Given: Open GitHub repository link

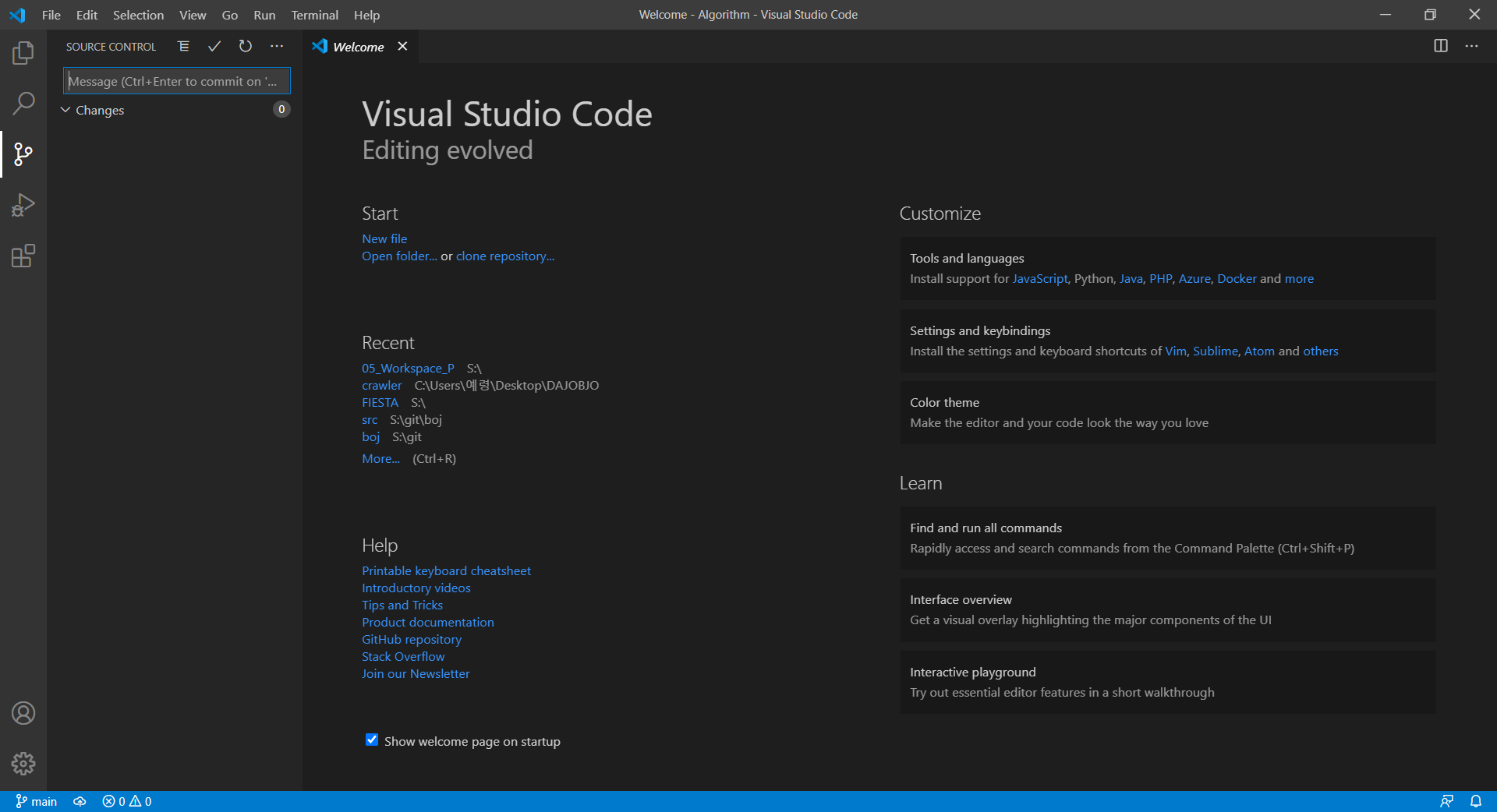Looking at the screenshot, I should (x=412, y=639).
